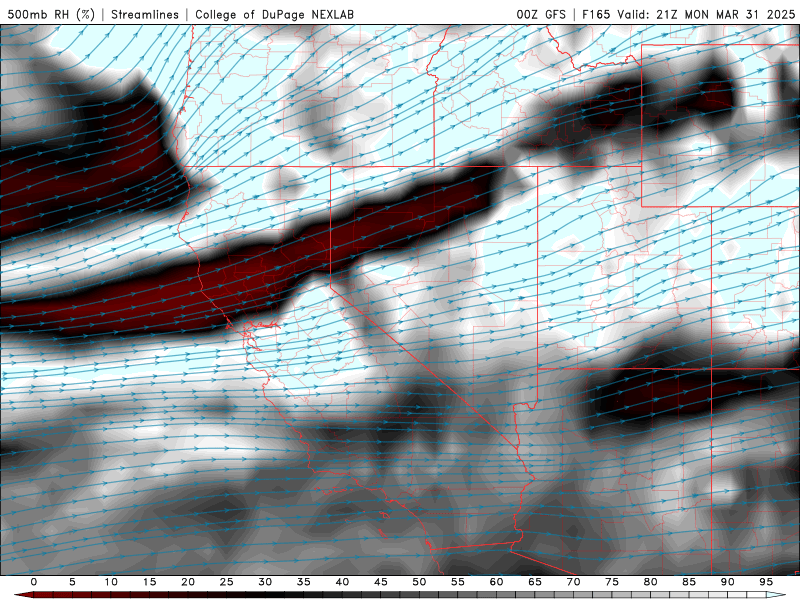Viewport: 800px width, 600px height.
Task: Click the 80 label on the color scale
Action: [650, 582]
